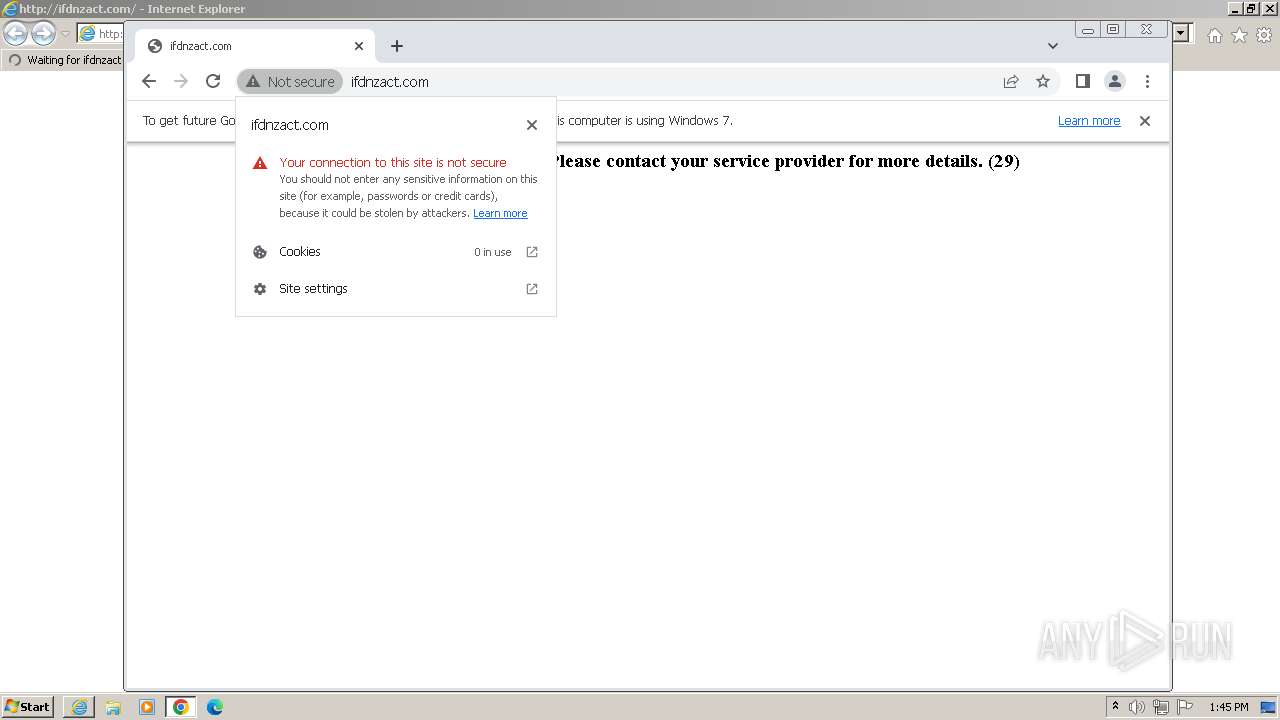The width and height of the screenshot is (1280, 720).
Task: Open the Chrome profile avatar icon
Action: (1115, 81)
